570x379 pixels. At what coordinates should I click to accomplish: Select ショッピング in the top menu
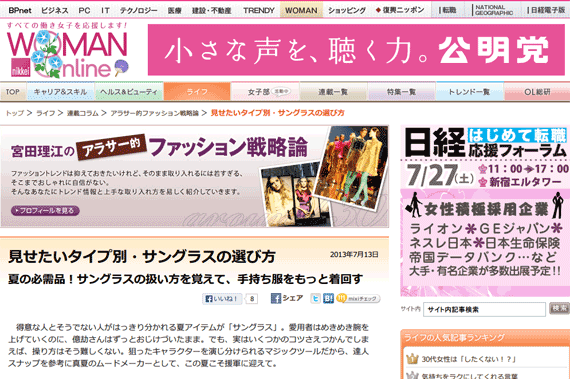347,11
